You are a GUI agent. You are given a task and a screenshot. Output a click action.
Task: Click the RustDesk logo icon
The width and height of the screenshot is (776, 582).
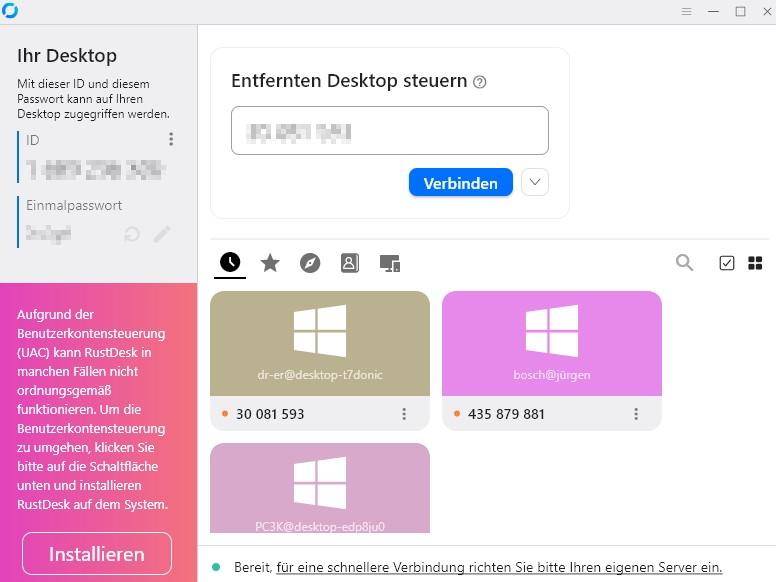(x=10, y=10)
